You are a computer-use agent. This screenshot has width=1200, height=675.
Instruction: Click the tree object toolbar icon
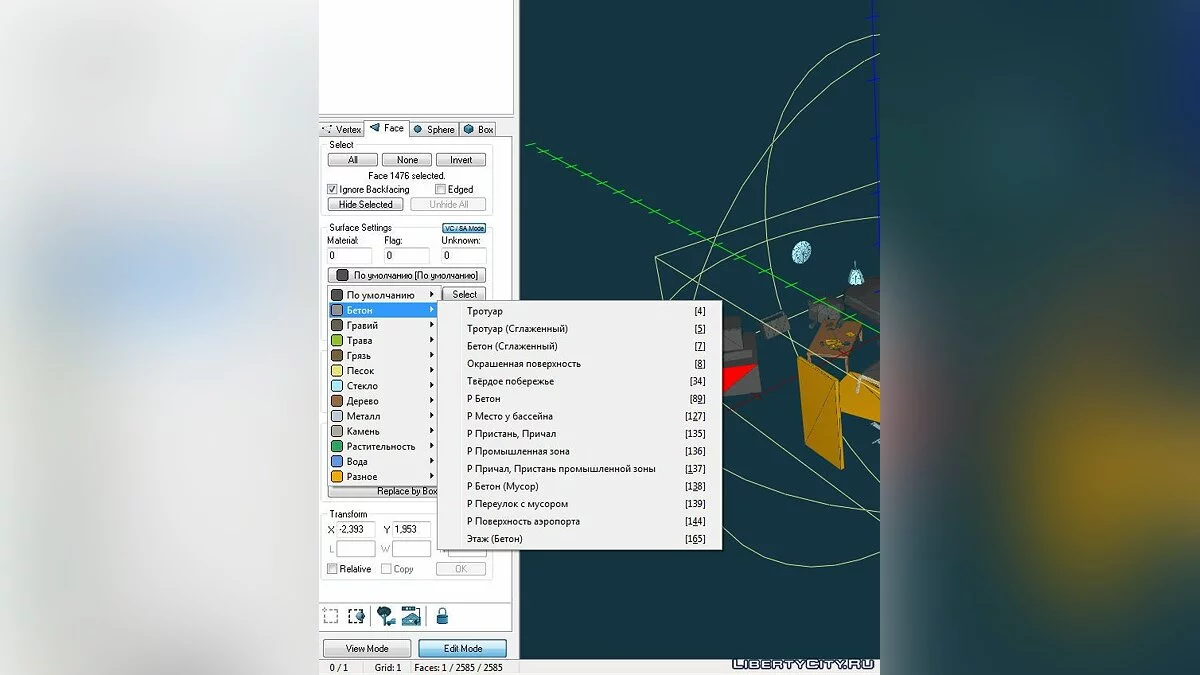point(385,616)
